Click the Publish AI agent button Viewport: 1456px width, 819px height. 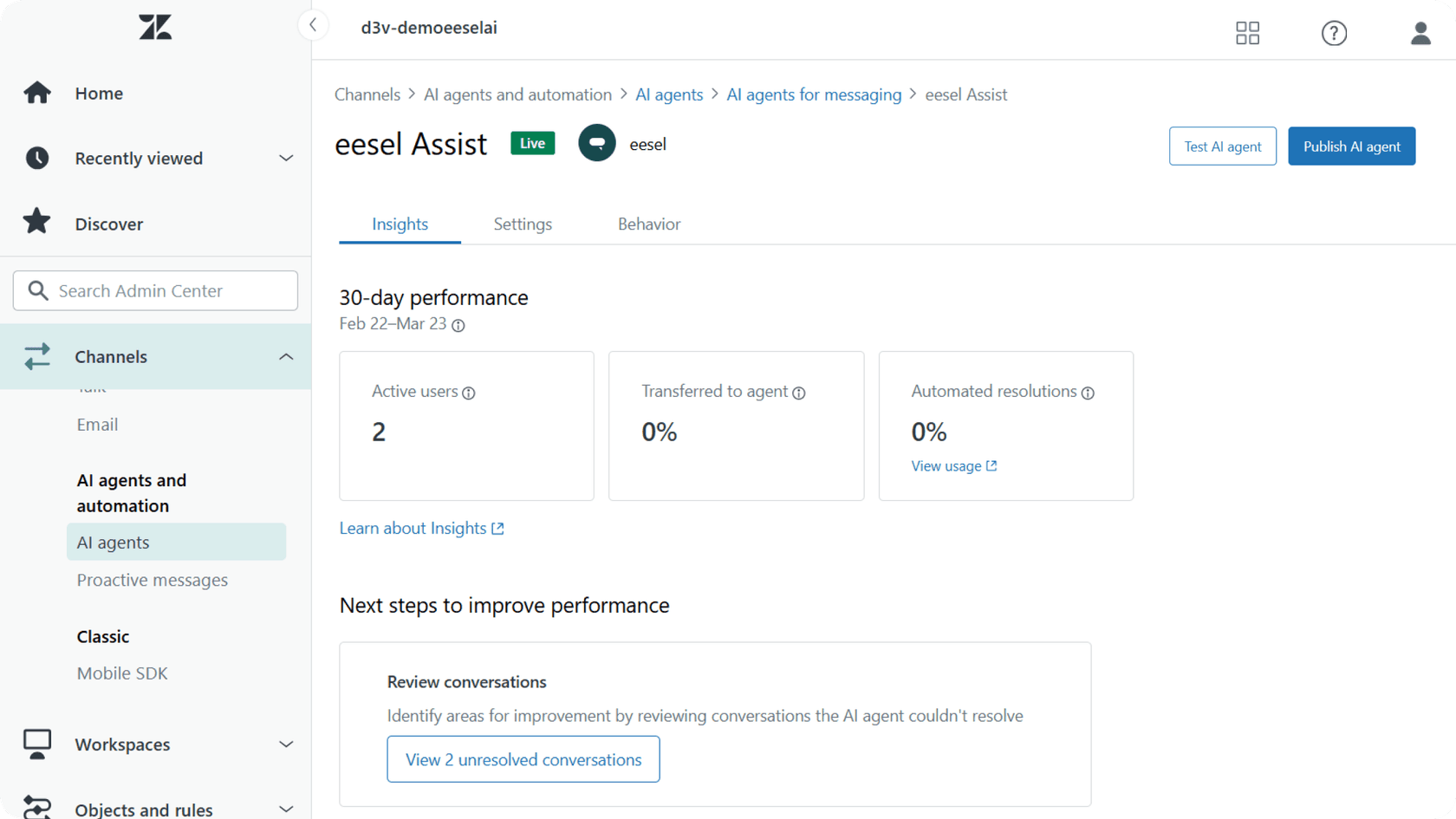click(1351, 146)
